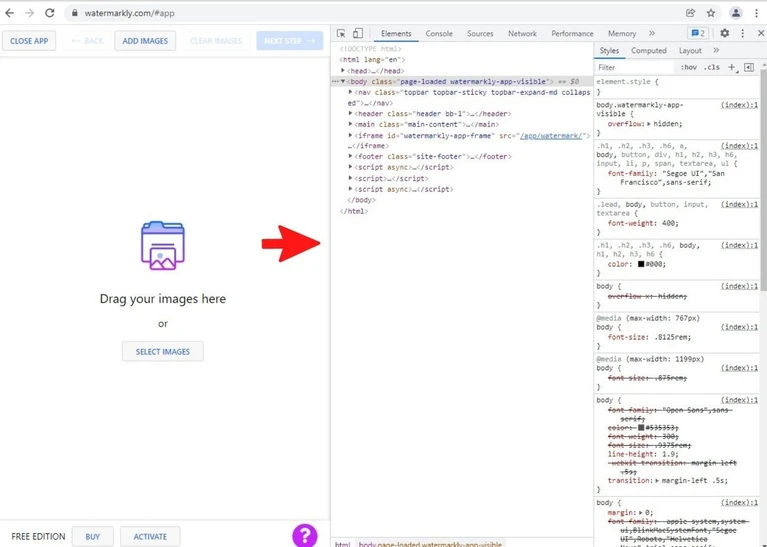Click the BACK button in the app toolbar
This screenshot has width=767, height=547.
(87, 41)
